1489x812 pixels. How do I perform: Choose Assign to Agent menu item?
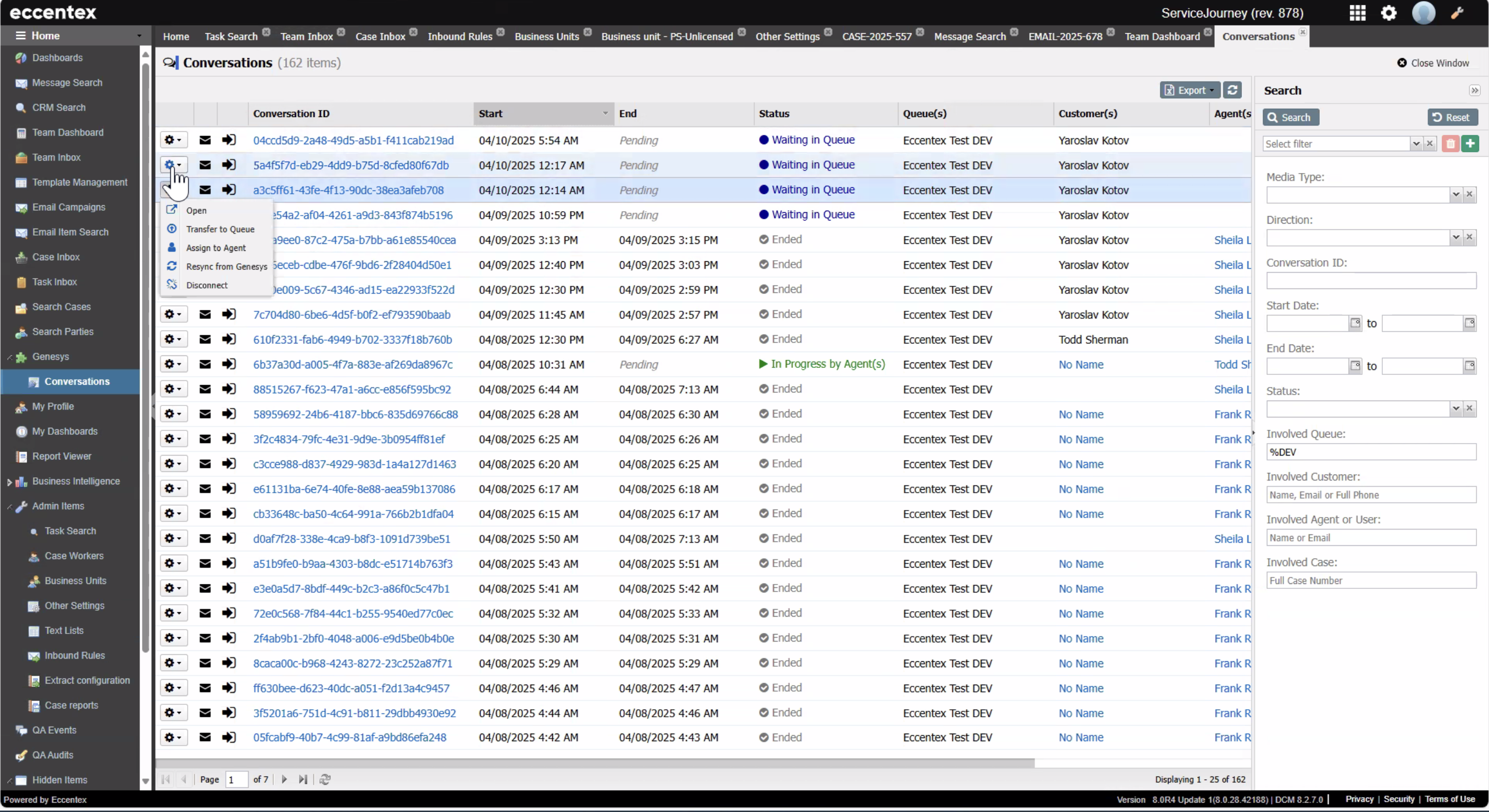tap(216, 248)
